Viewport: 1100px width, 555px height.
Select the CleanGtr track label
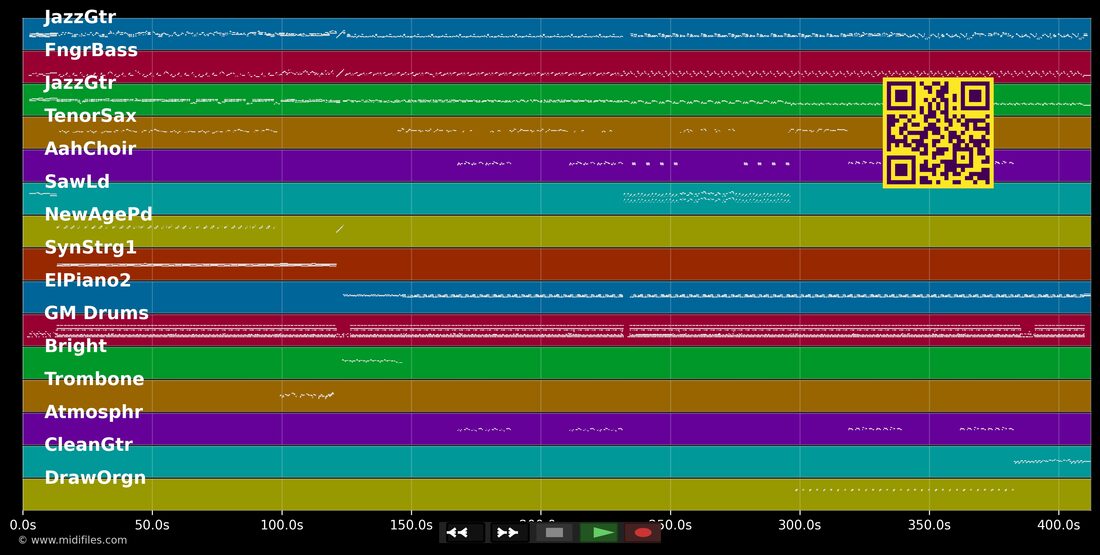pos(88,445)
